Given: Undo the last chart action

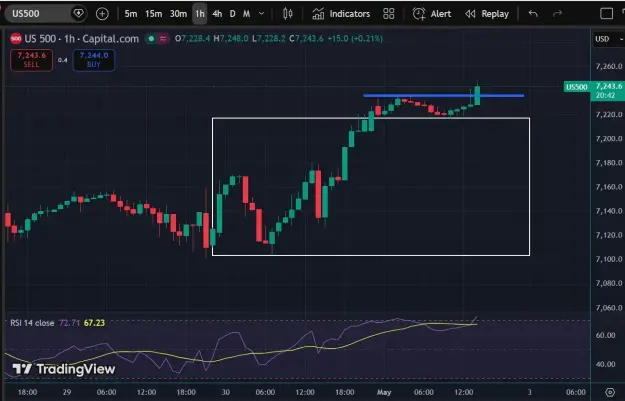Looking at the screenshot, I should (533, 14).
